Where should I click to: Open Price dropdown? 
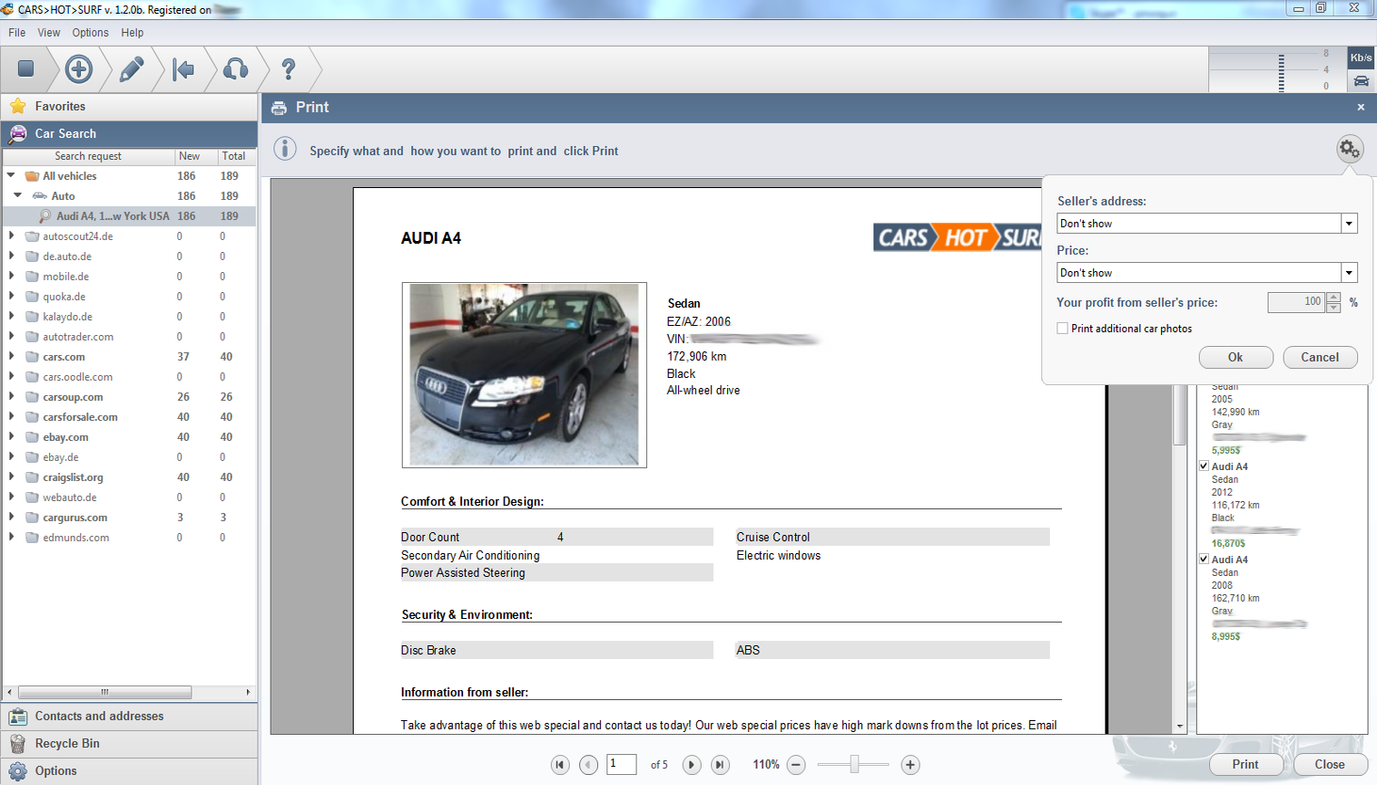tap(1349, 273)
